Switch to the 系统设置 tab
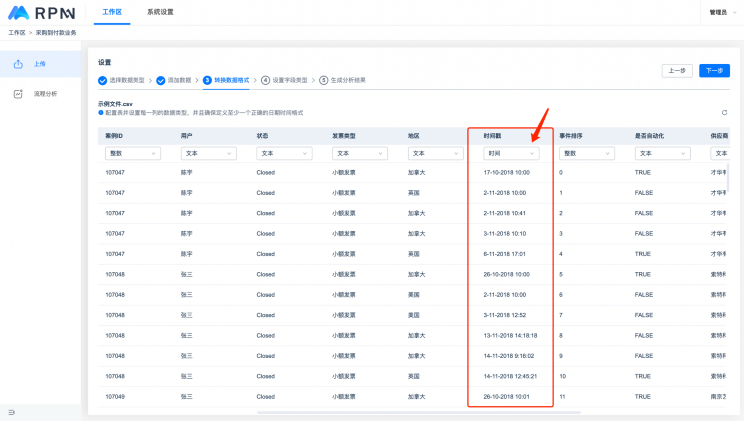The height and width of the screenshot is (421, 744). point(160,11)
